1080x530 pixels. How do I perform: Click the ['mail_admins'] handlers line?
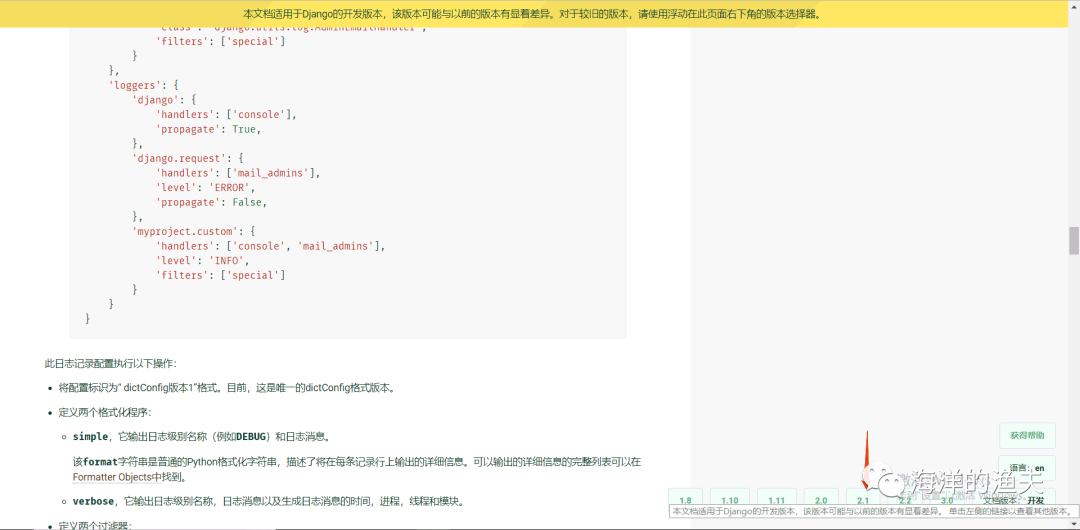[238, 172]
